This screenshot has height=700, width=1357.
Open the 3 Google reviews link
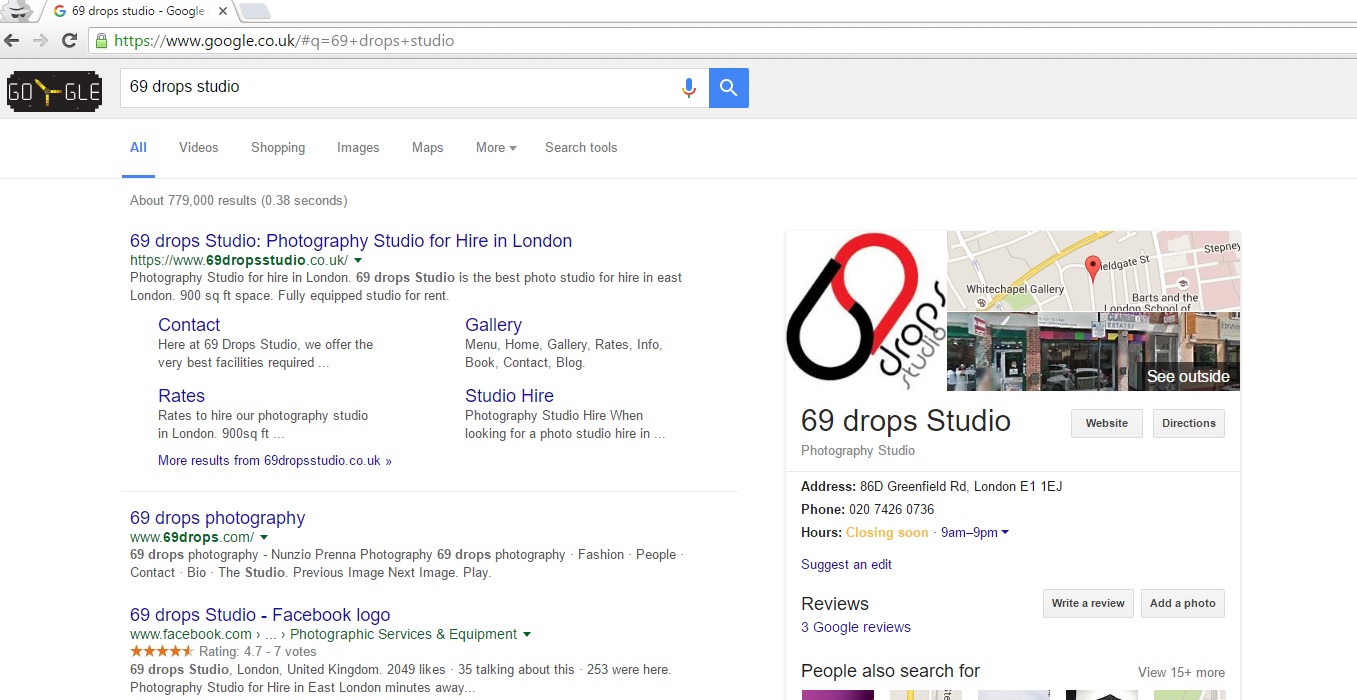tap(856, 627)
